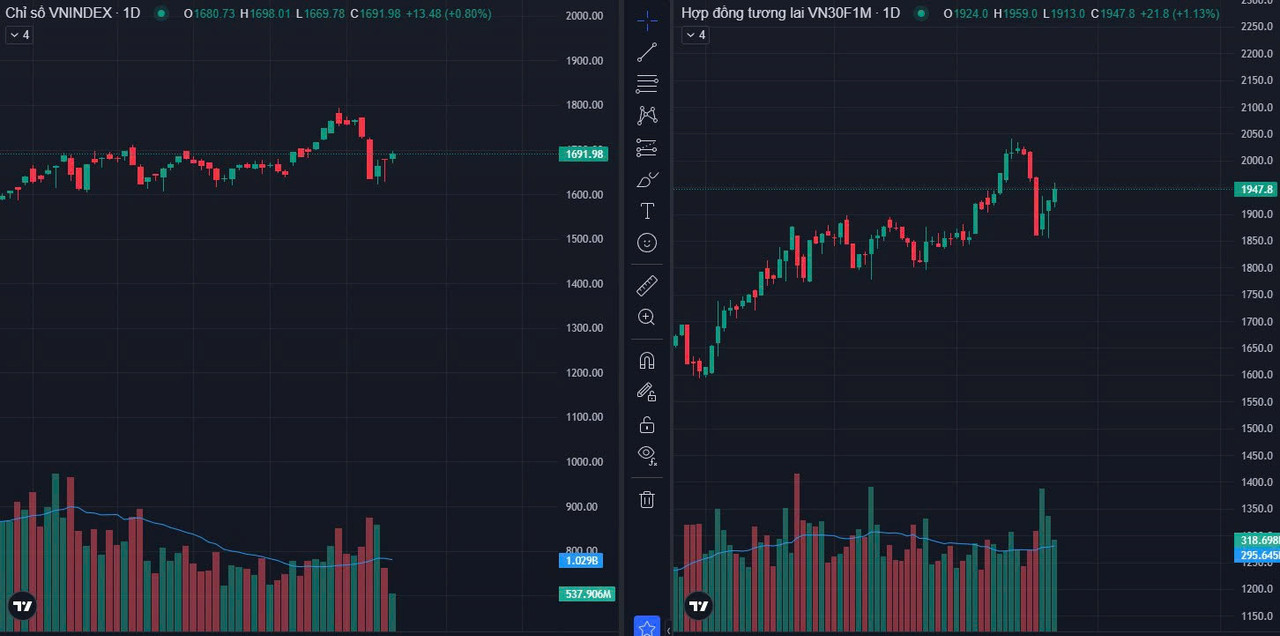Select the crosshair cursor tool
The image size is (1280, 636).
(647, 20)
